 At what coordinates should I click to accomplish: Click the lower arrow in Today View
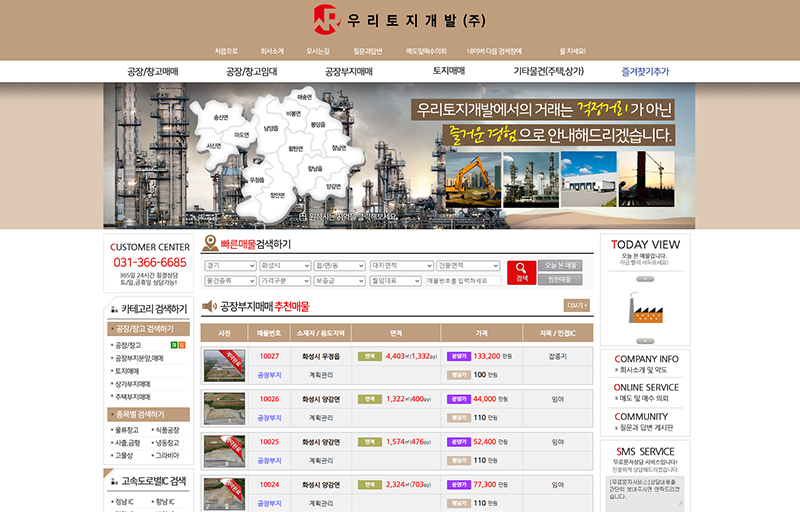pyautogui.click(x=645, y=341)
